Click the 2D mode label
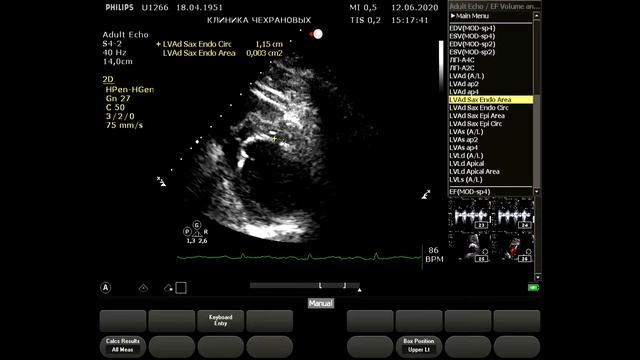Viewport: 640px width, 360px height. click(x=108, y=79)
